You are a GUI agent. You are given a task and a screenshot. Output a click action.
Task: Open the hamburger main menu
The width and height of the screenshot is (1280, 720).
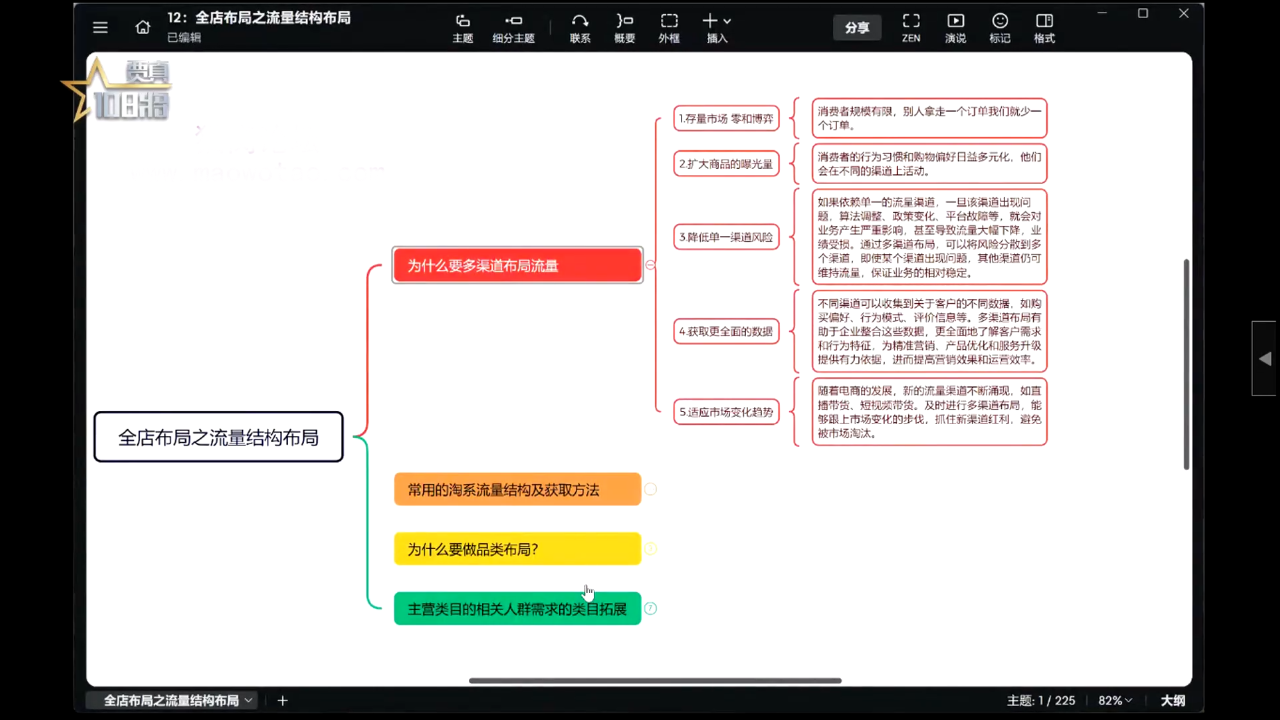100,27
